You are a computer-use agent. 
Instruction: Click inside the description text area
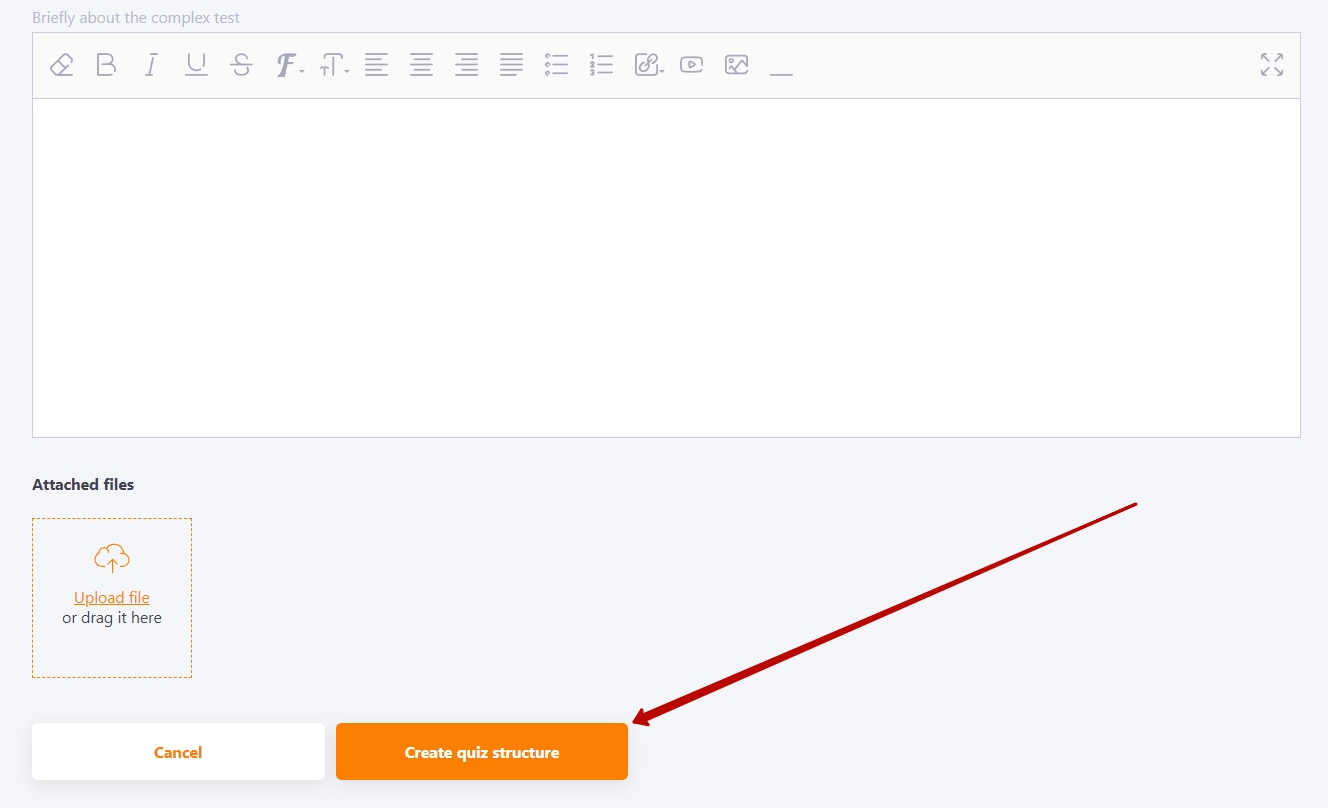(x=666, y=267)
